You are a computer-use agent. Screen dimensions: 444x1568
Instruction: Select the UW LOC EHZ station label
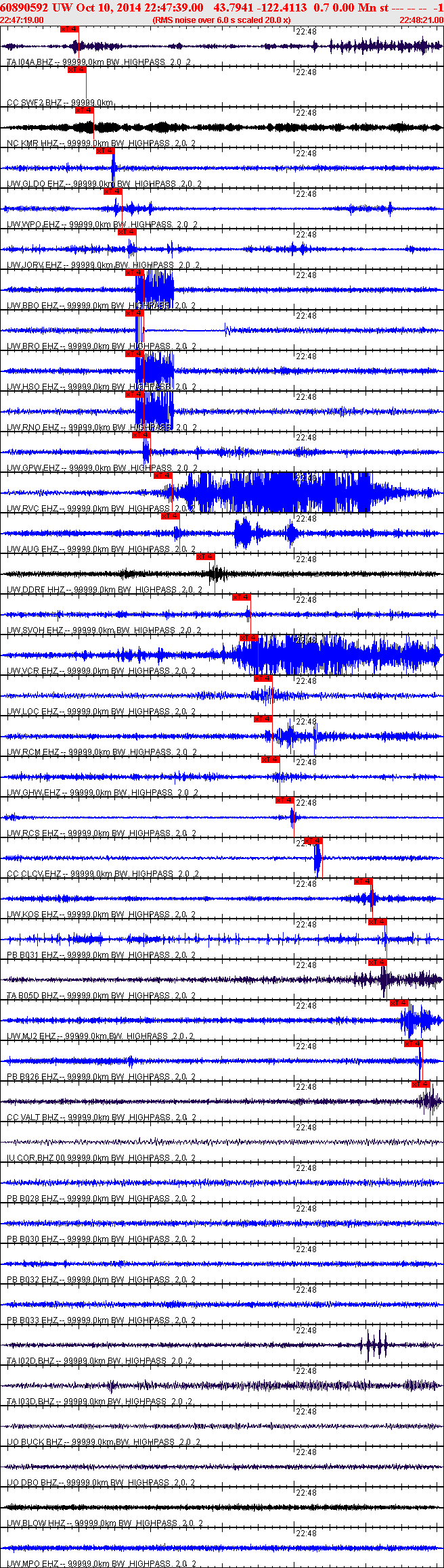pyautogui.click(x=32, y=712)
